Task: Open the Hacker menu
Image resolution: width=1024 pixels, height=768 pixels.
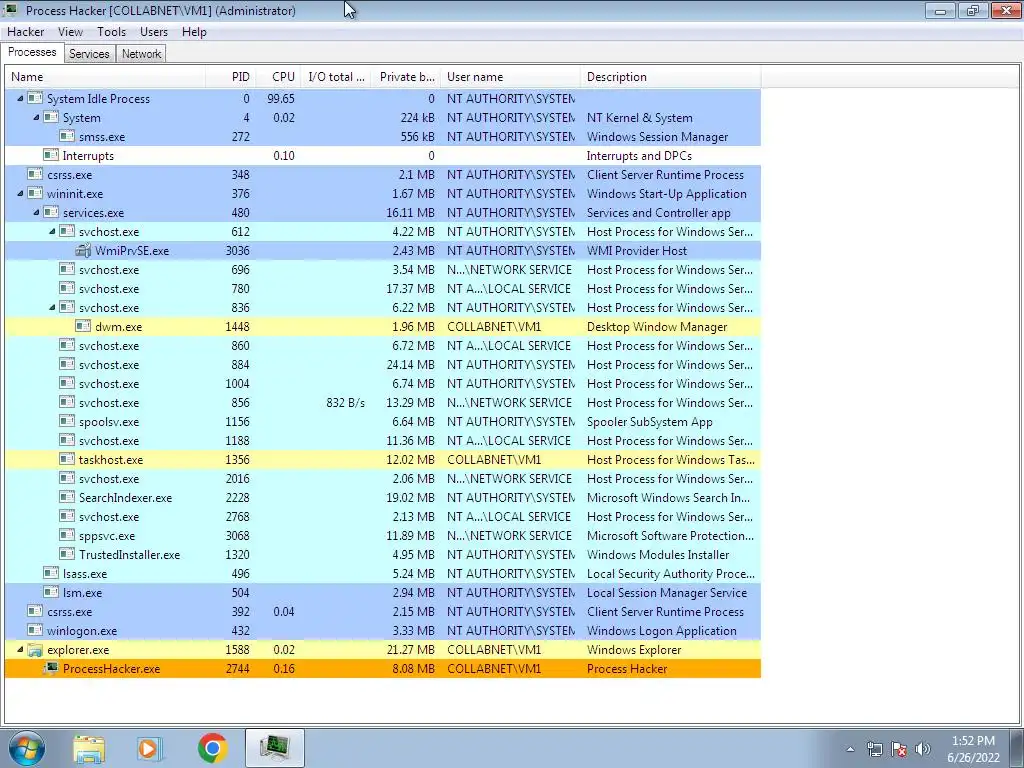Action: point(25,32)
